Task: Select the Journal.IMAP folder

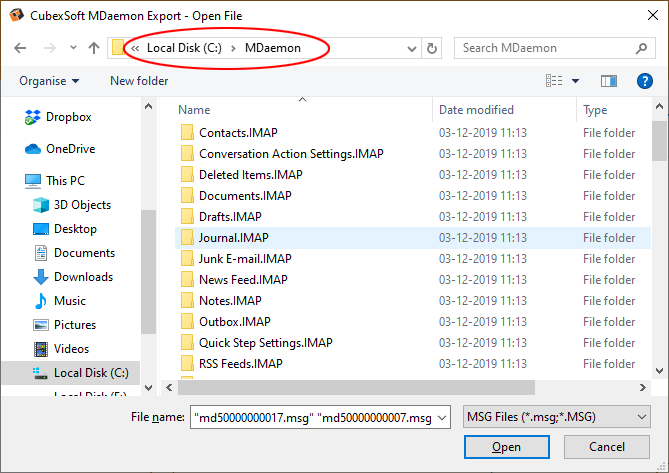Action: coord(233,238)
